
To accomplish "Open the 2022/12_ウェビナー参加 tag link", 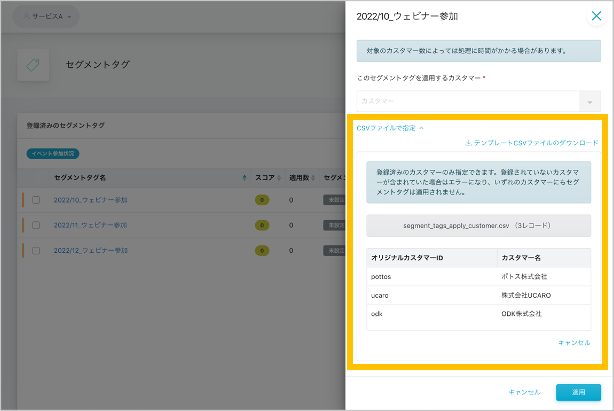I will coord(90,251).
